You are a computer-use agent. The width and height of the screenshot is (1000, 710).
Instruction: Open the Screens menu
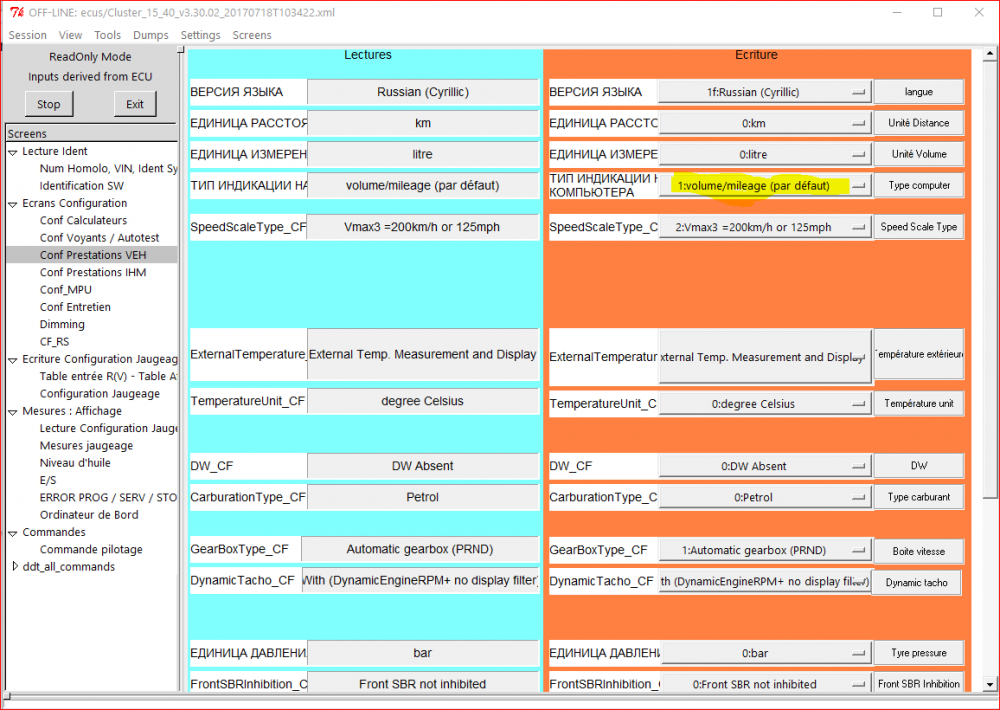[252, 35]
